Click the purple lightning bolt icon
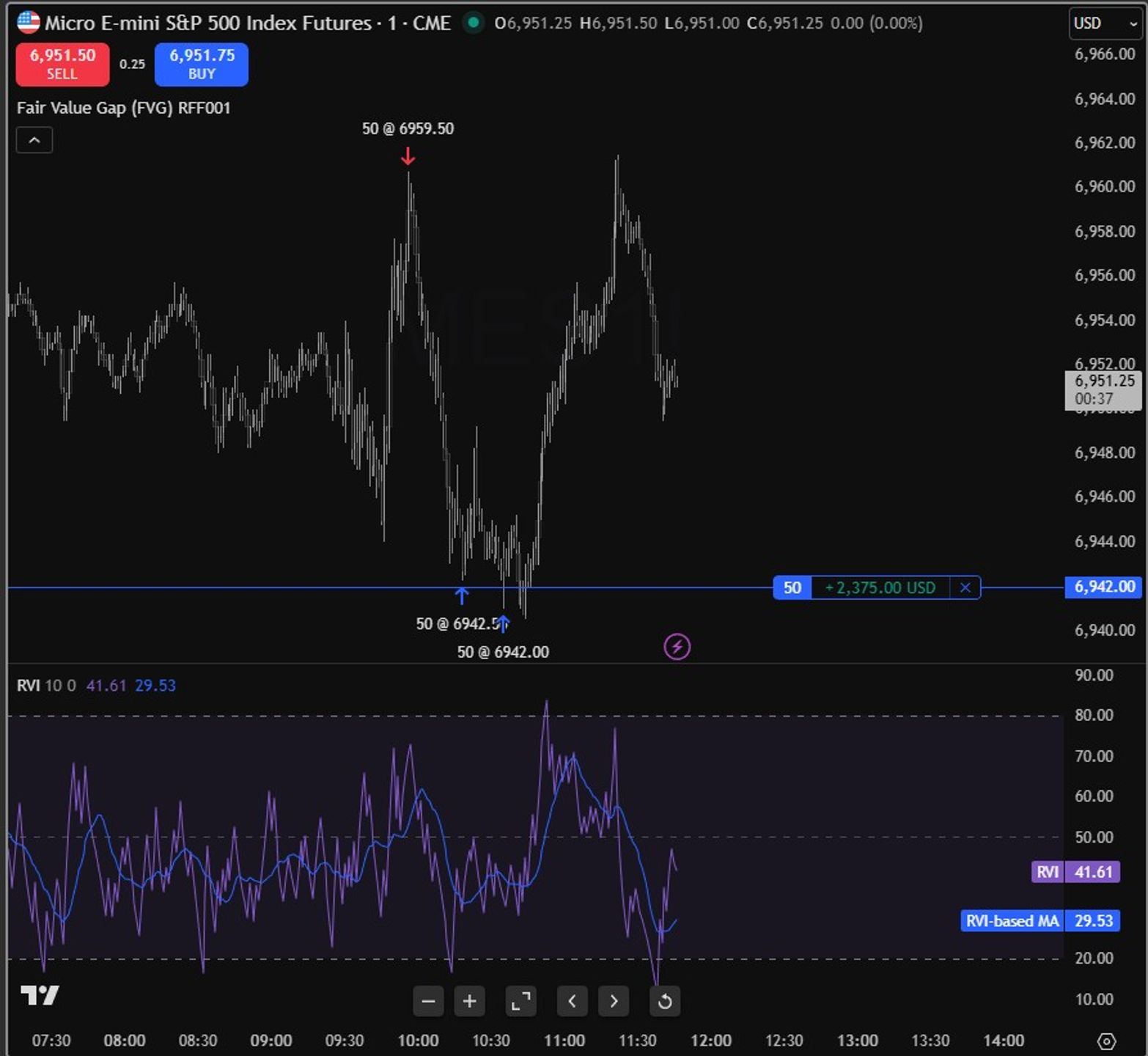The height and width of the screenshot is (1056, 1148). pyautogui.click(x=677, y=647)
